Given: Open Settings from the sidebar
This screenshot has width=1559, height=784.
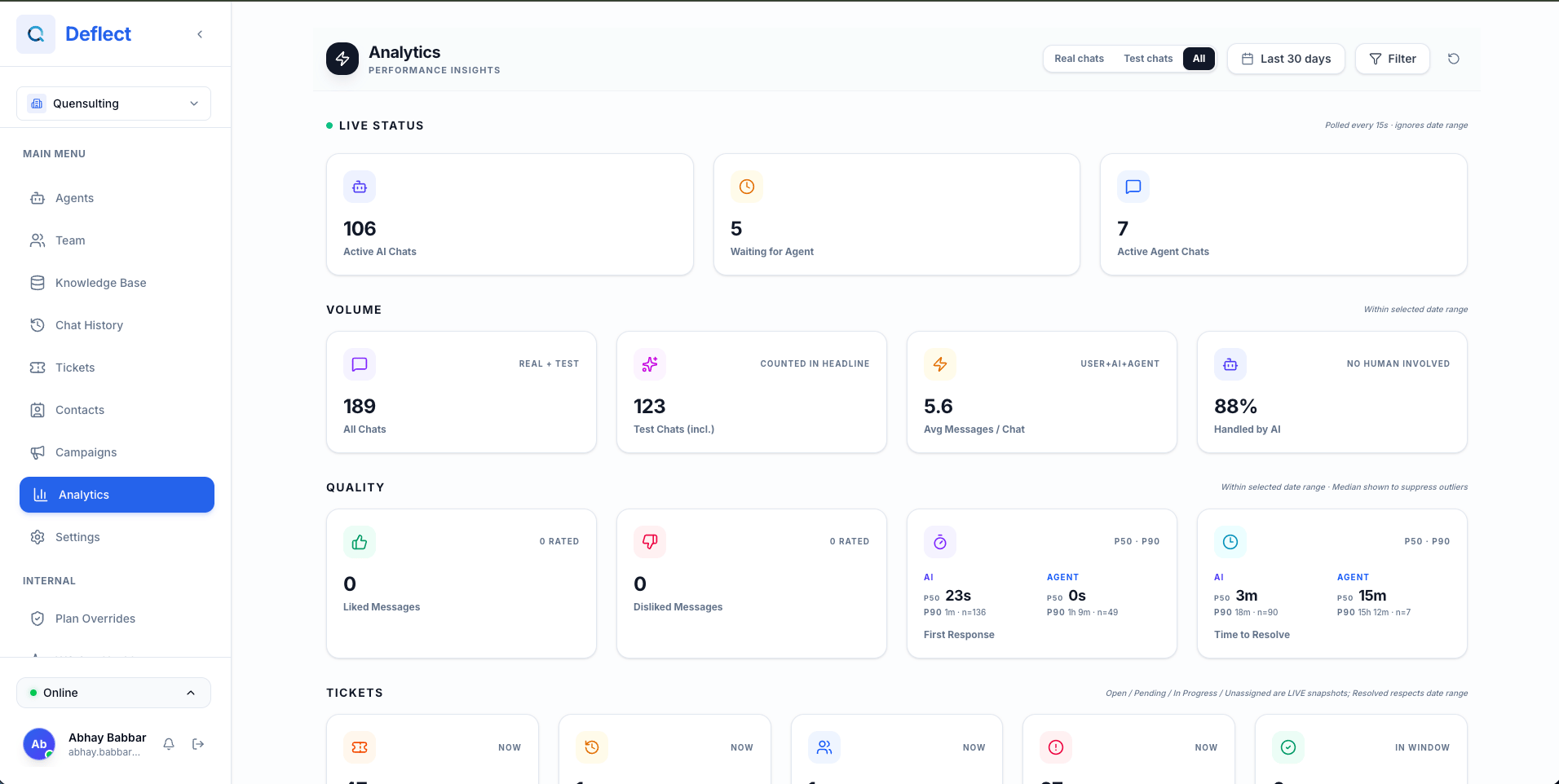Looking at the screenshot, I should pyautogui.click(x=117, y=537).
